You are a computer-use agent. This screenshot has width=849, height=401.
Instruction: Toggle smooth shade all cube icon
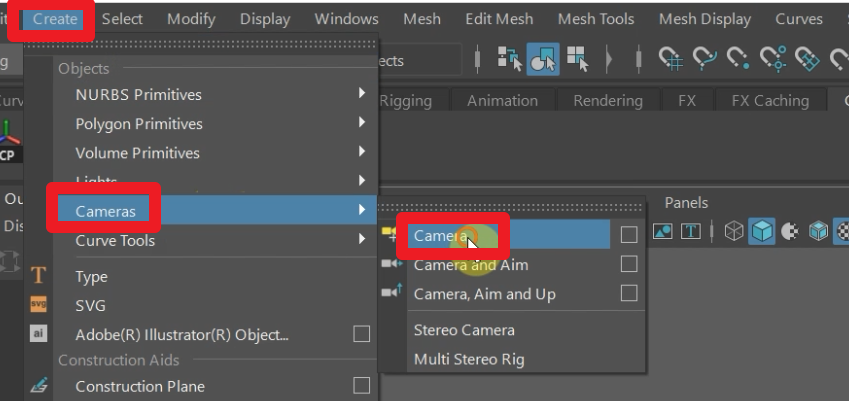point(762,231)
